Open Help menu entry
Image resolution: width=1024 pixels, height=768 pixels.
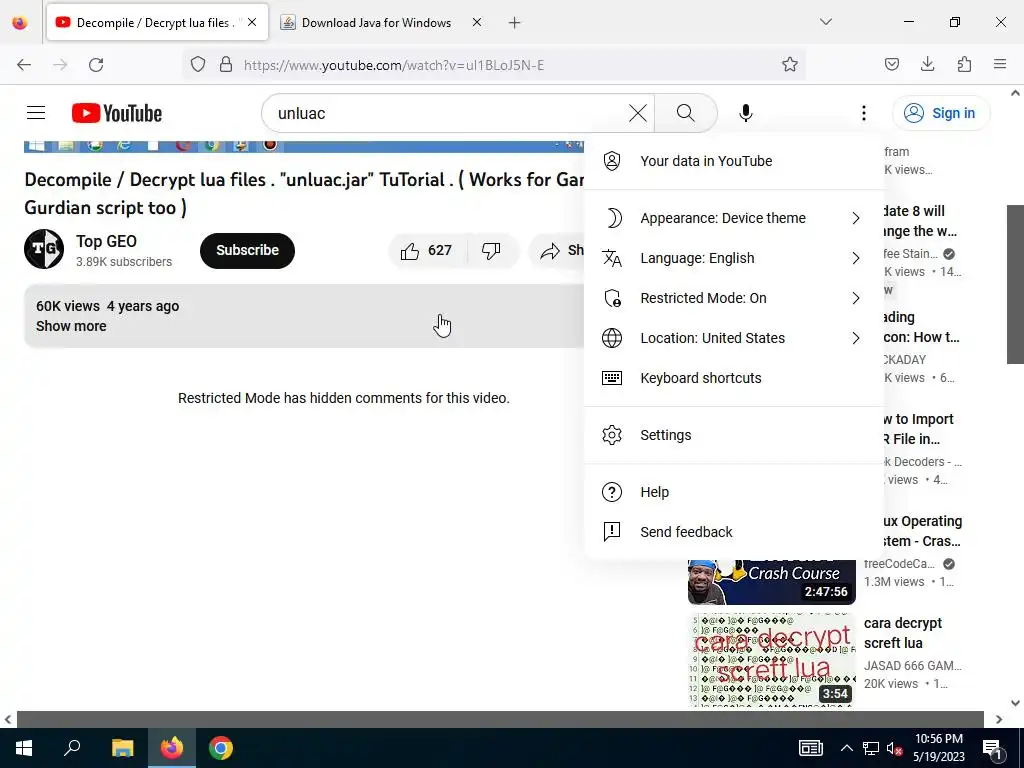733,492
